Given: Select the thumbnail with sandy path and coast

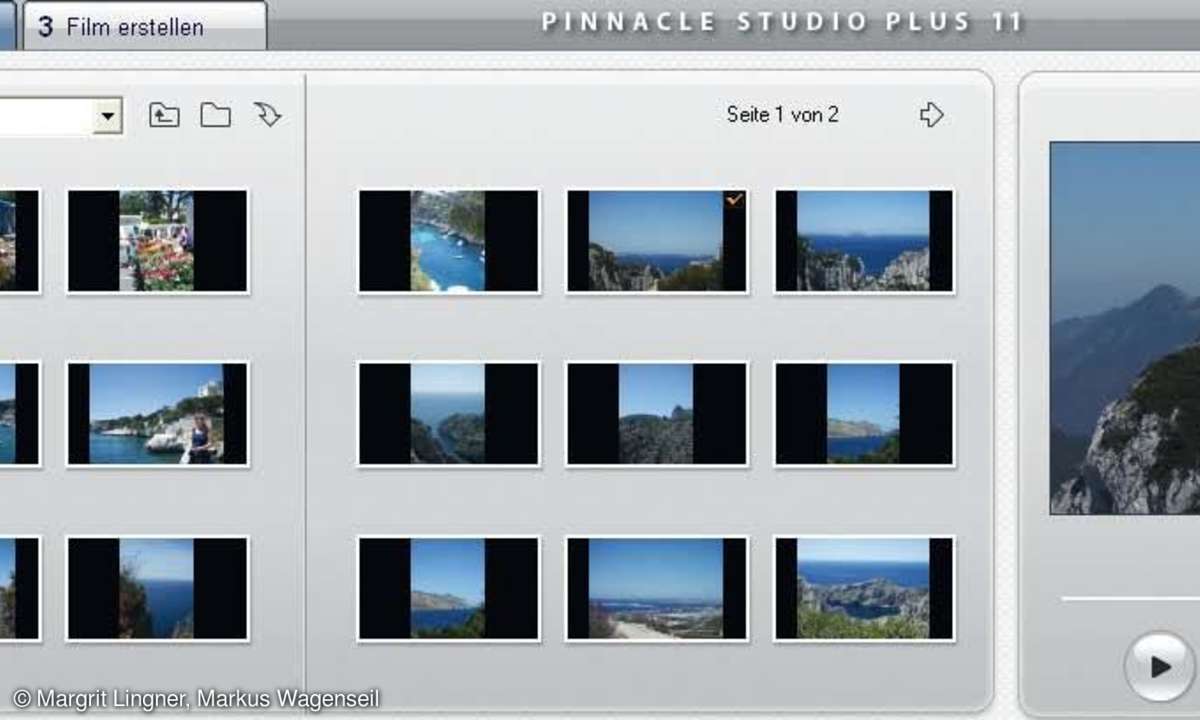Looking at the screenshot, I should 657,589.
